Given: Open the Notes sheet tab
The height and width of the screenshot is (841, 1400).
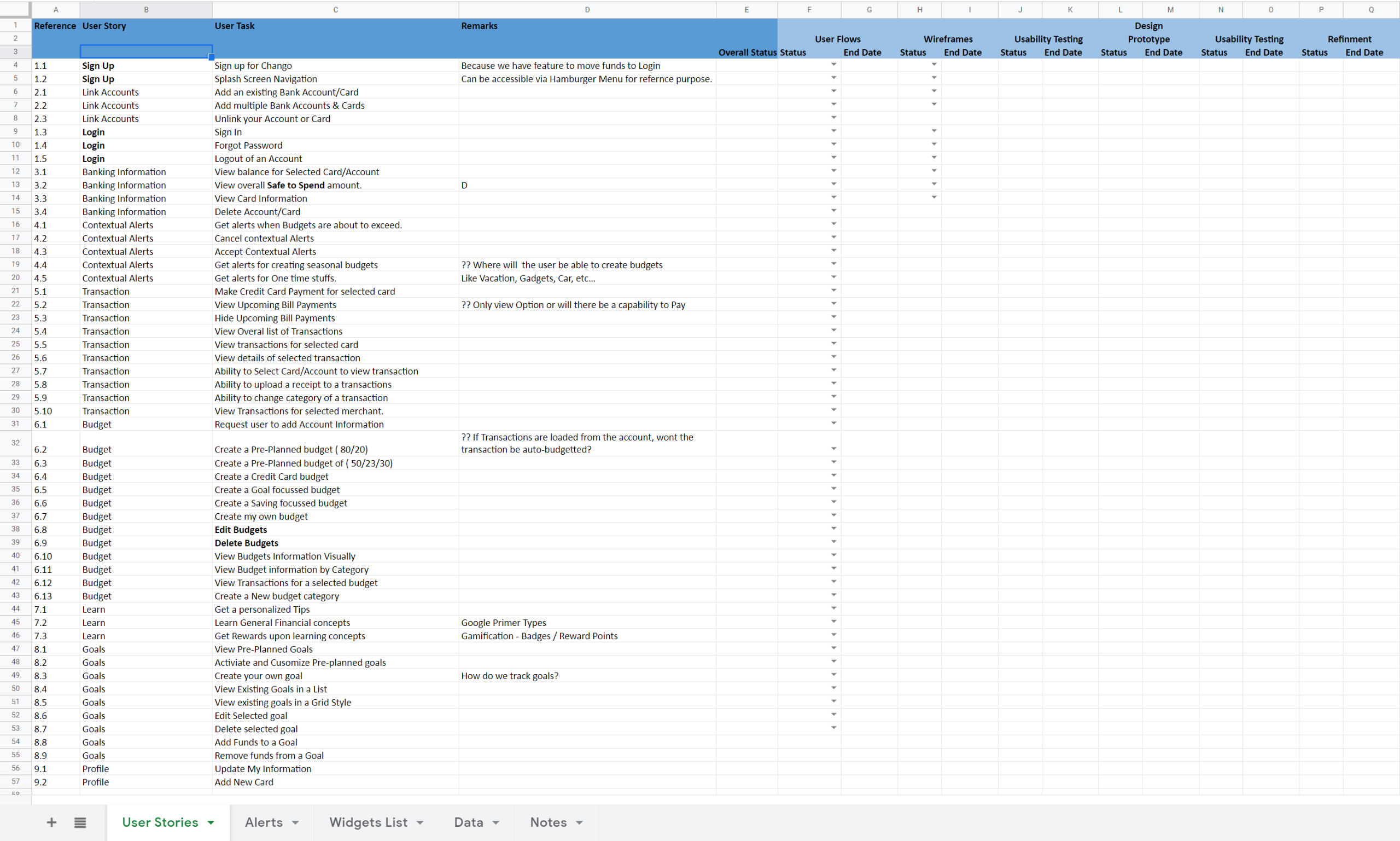Looking at the screenshot, I should (x=547, y=822).
